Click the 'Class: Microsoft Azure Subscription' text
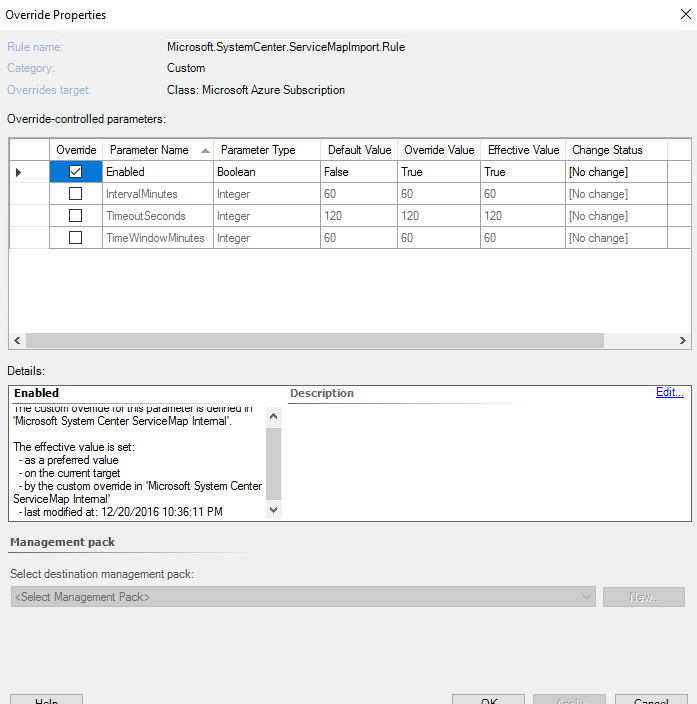This screenshot has width=697, height=704. pyautogui.click(x=256, y=90)
